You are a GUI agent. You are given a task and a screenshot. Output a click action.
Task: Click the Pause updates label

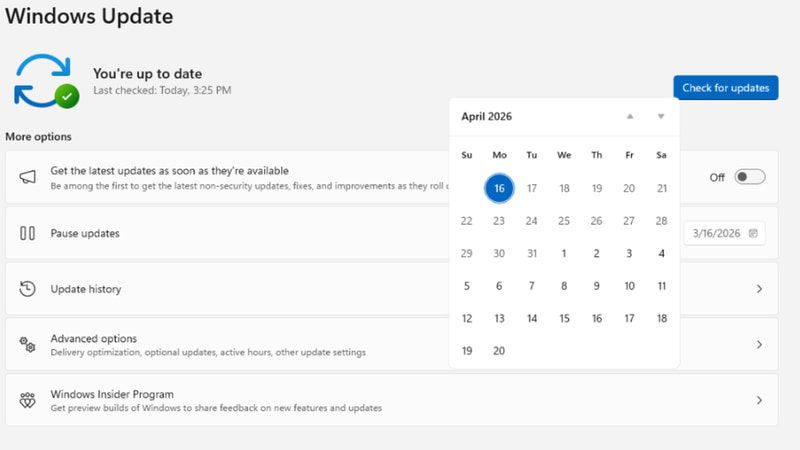pyautogui.click(x=85, y=233)
